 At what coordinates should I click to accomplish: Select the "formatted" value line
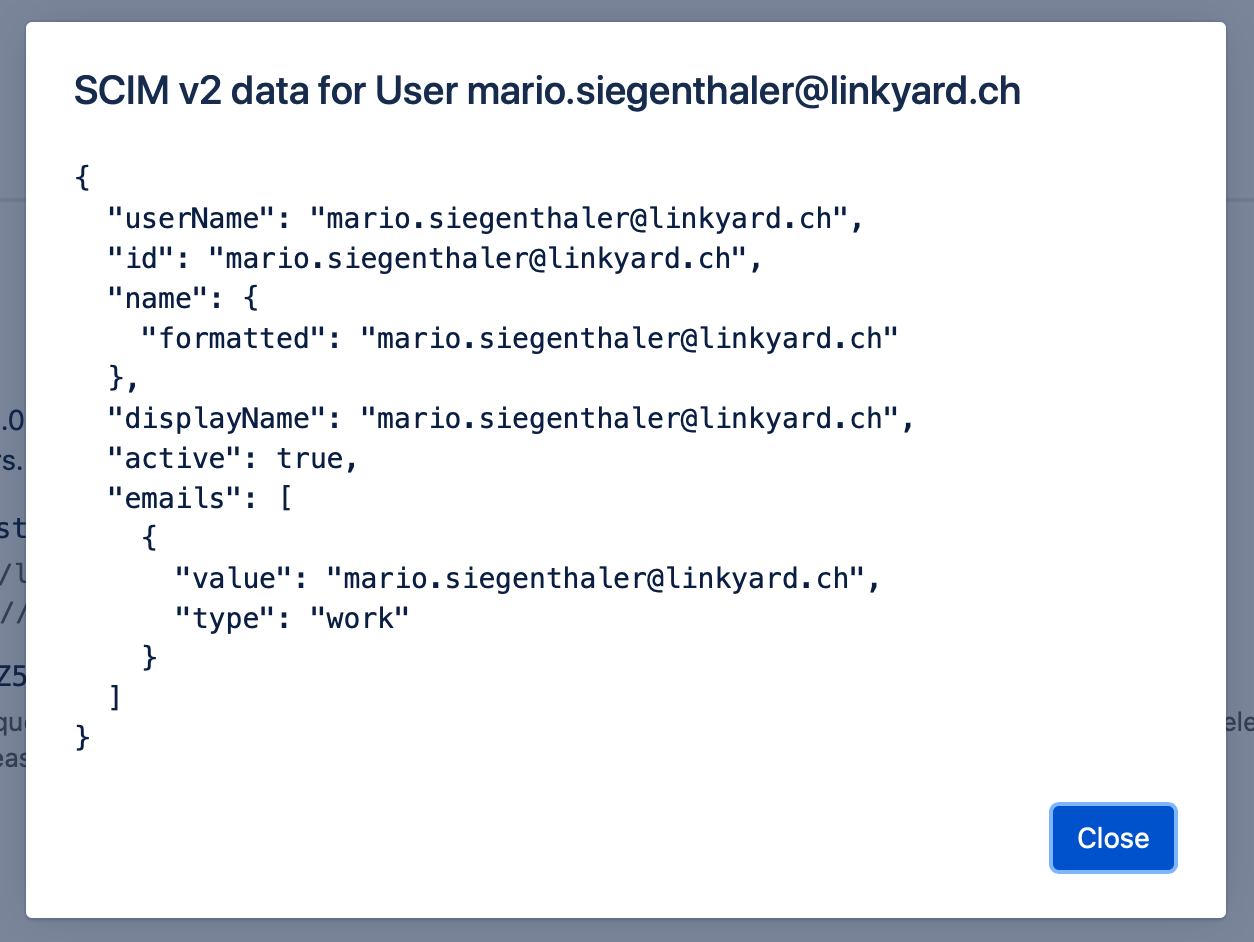[519, 338]
